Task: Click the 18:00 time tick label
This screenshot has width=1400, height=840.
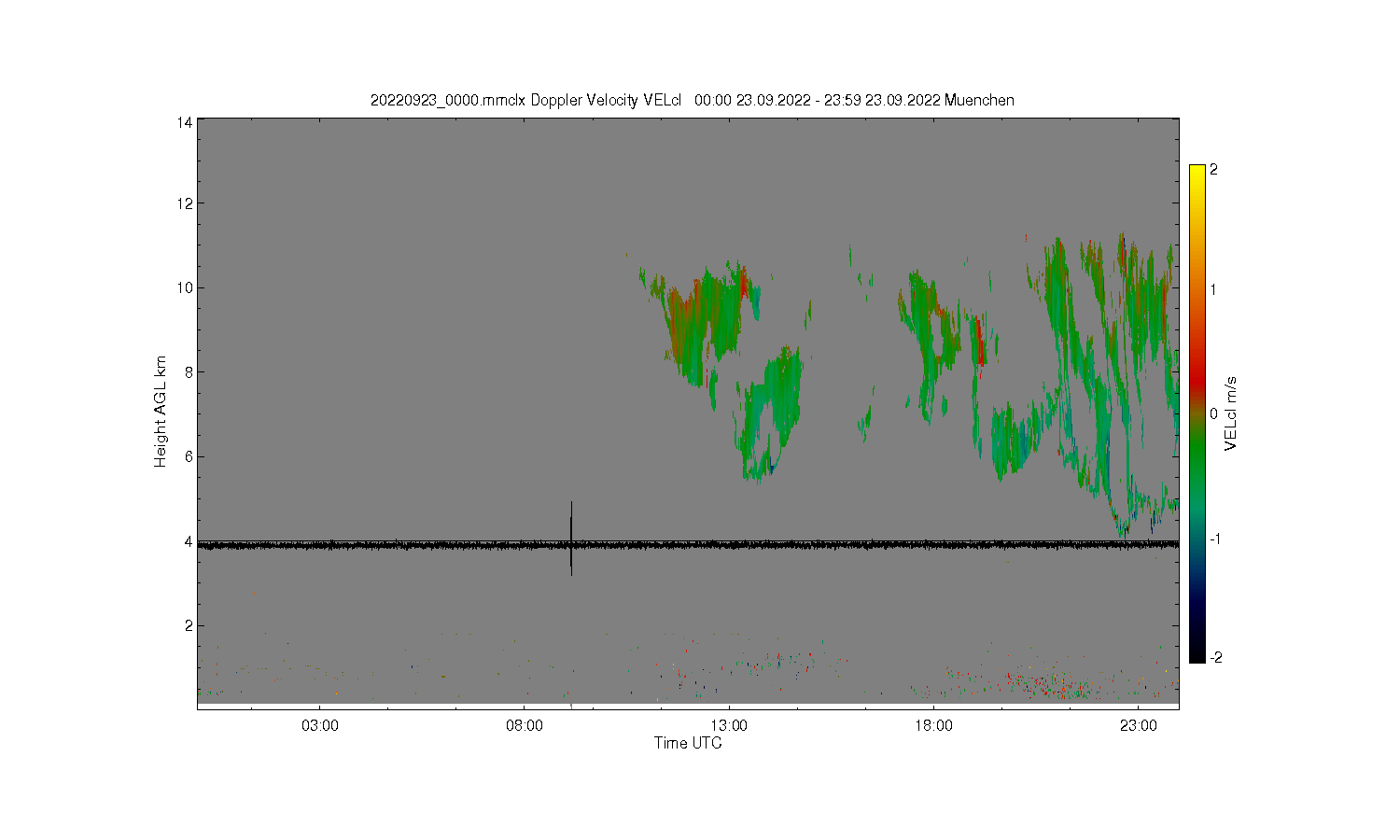Action: (933, 725)
